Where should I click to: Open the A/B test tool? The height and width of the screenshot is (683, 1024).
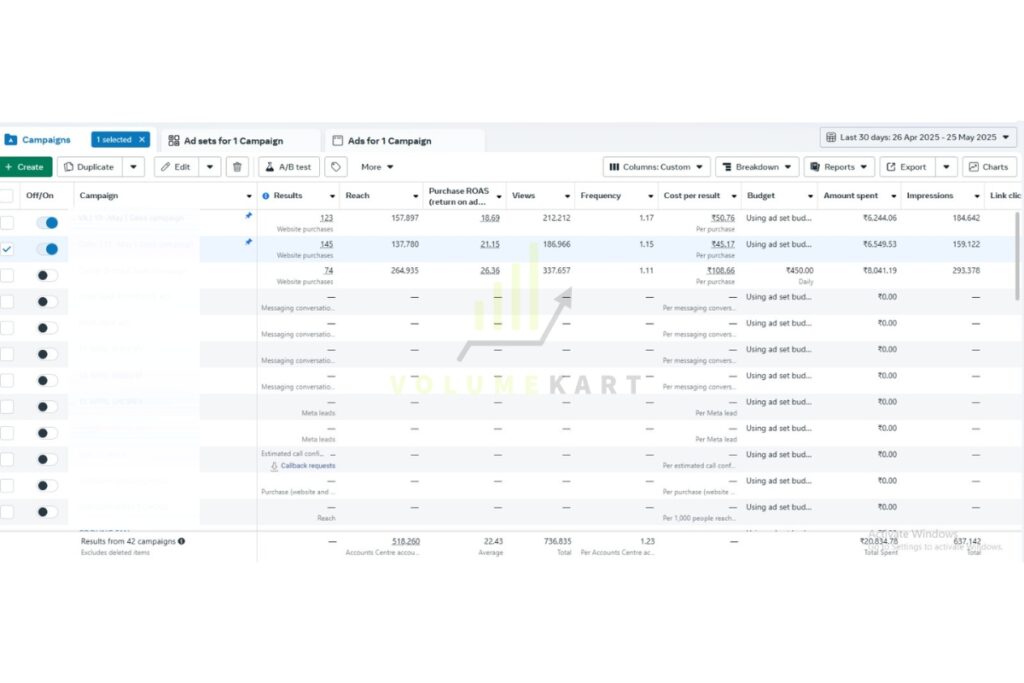(x=289, y=167)
